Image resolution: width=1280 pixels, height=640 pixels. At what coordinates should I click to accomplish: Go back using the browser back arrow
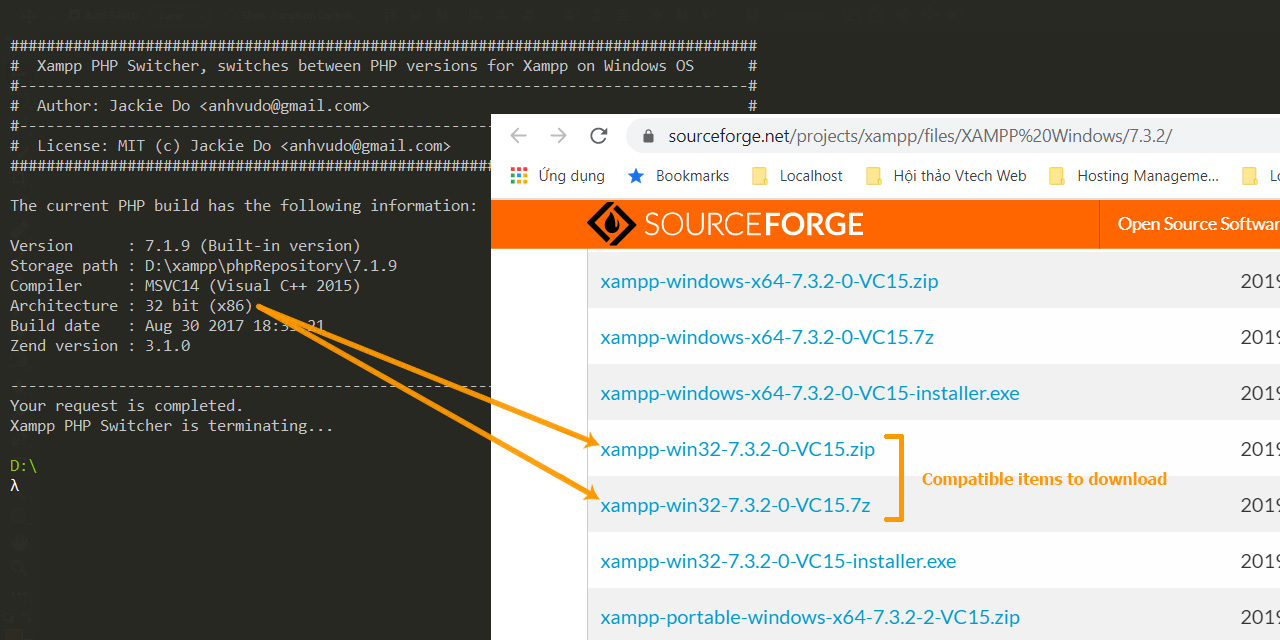coord(517,136)
